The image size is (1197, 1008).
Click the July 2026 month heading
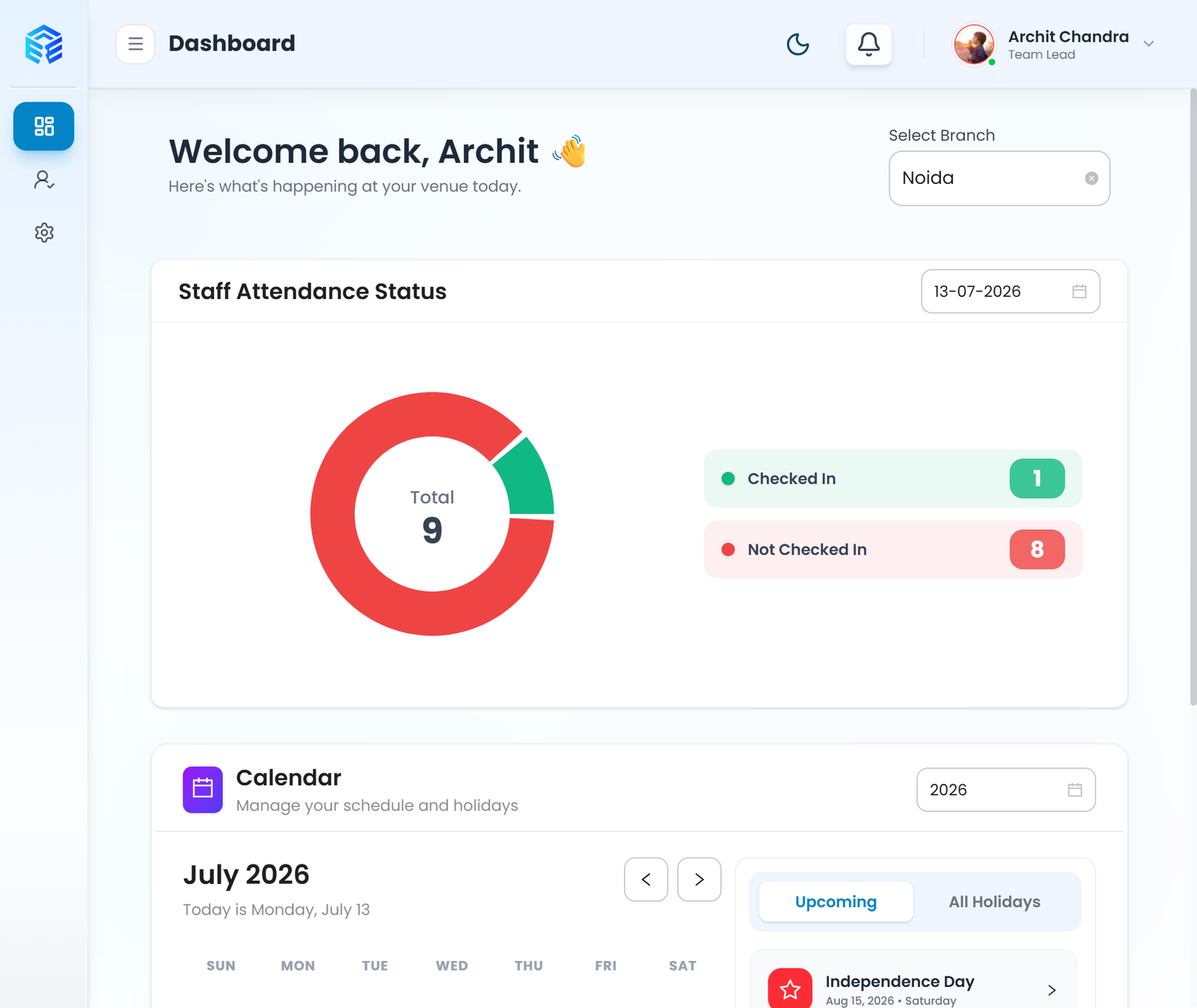click(246, 874)
